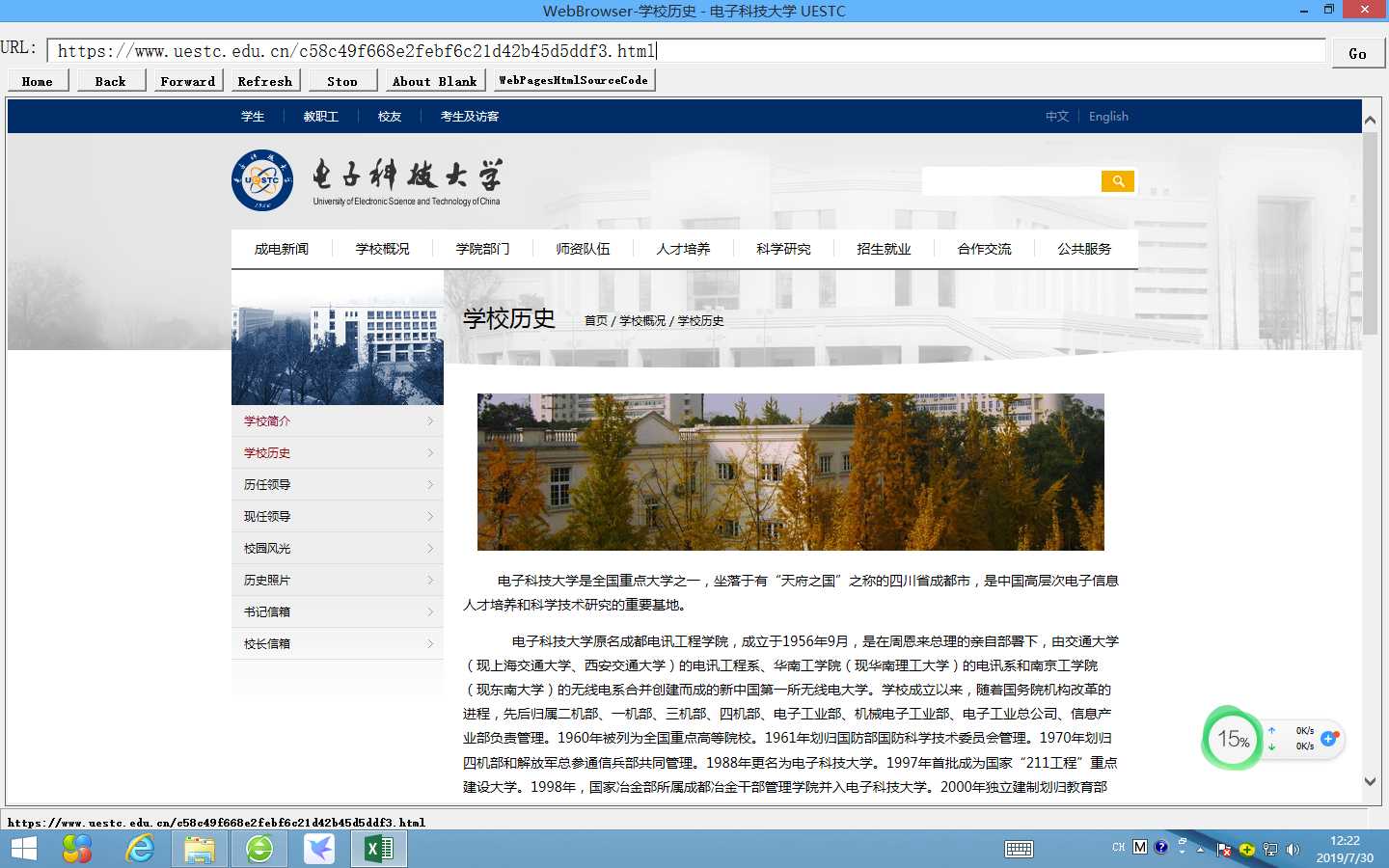
Task: Click blue help question mark in tray
Action: 1161,847
